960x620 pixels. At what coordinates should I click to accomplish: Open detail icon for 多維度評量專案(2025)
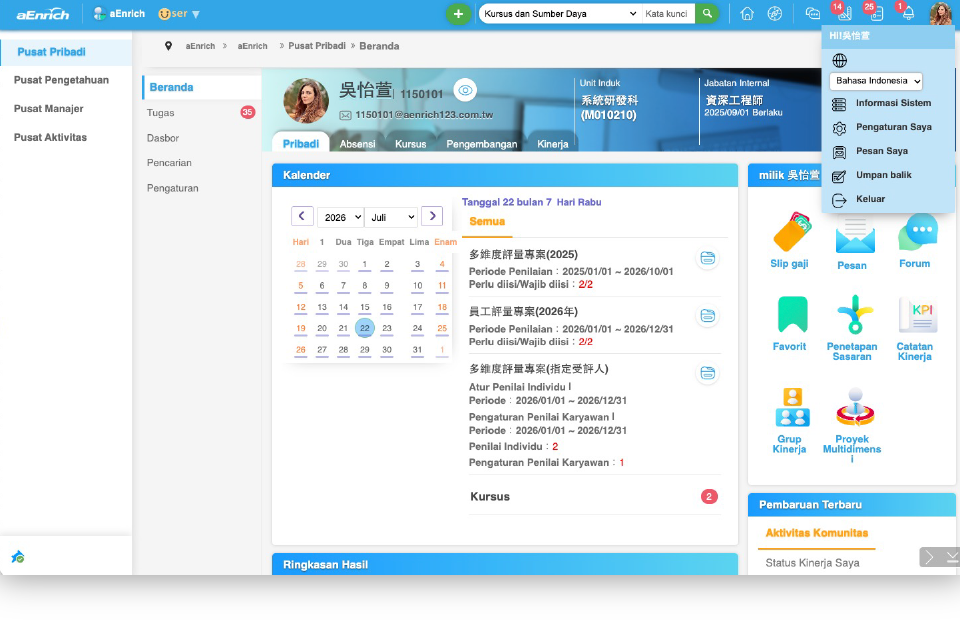click(708, 258)
